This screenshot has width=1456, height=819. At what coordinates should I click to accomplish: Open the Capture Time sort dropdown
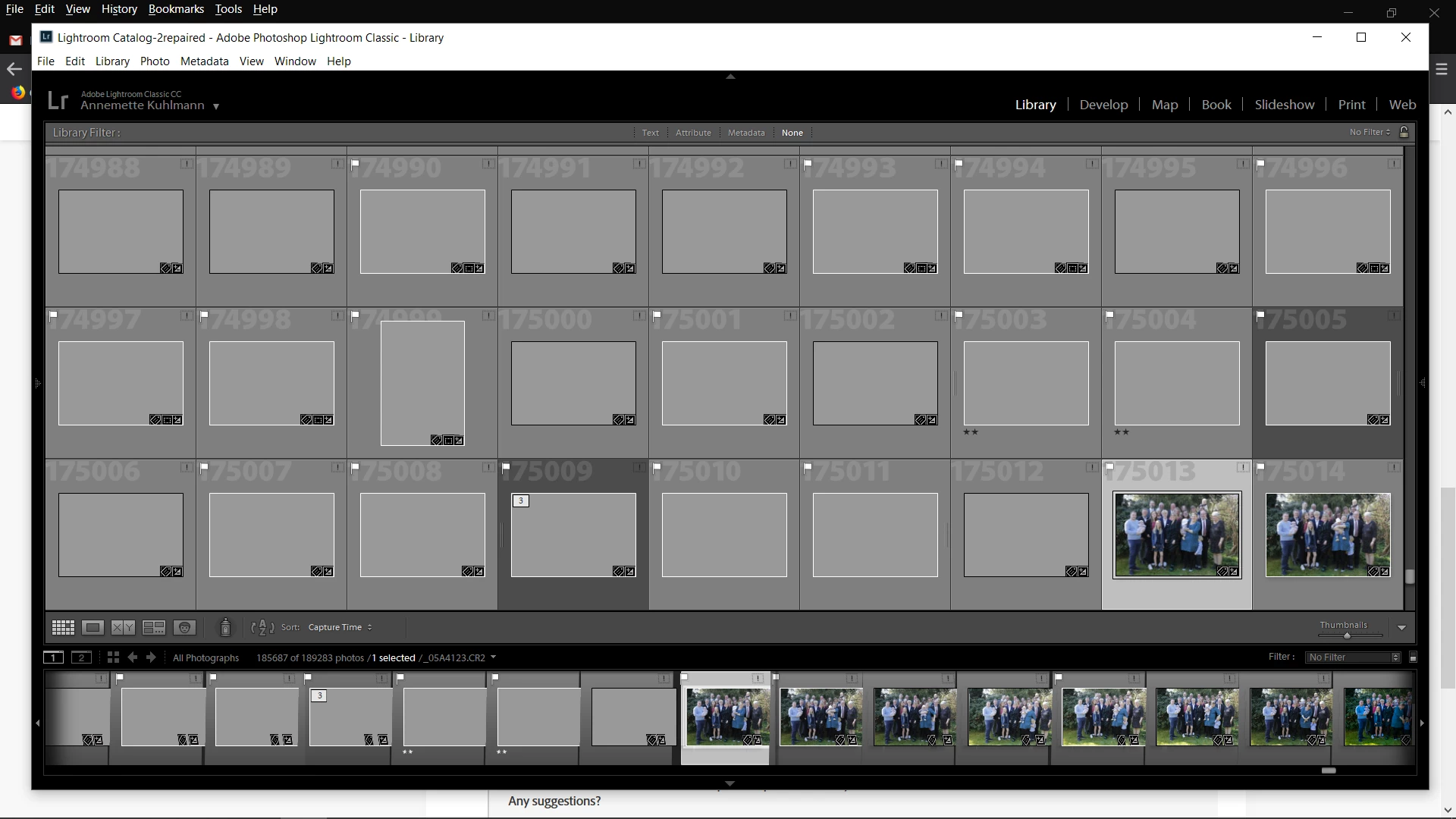[340, 627]
